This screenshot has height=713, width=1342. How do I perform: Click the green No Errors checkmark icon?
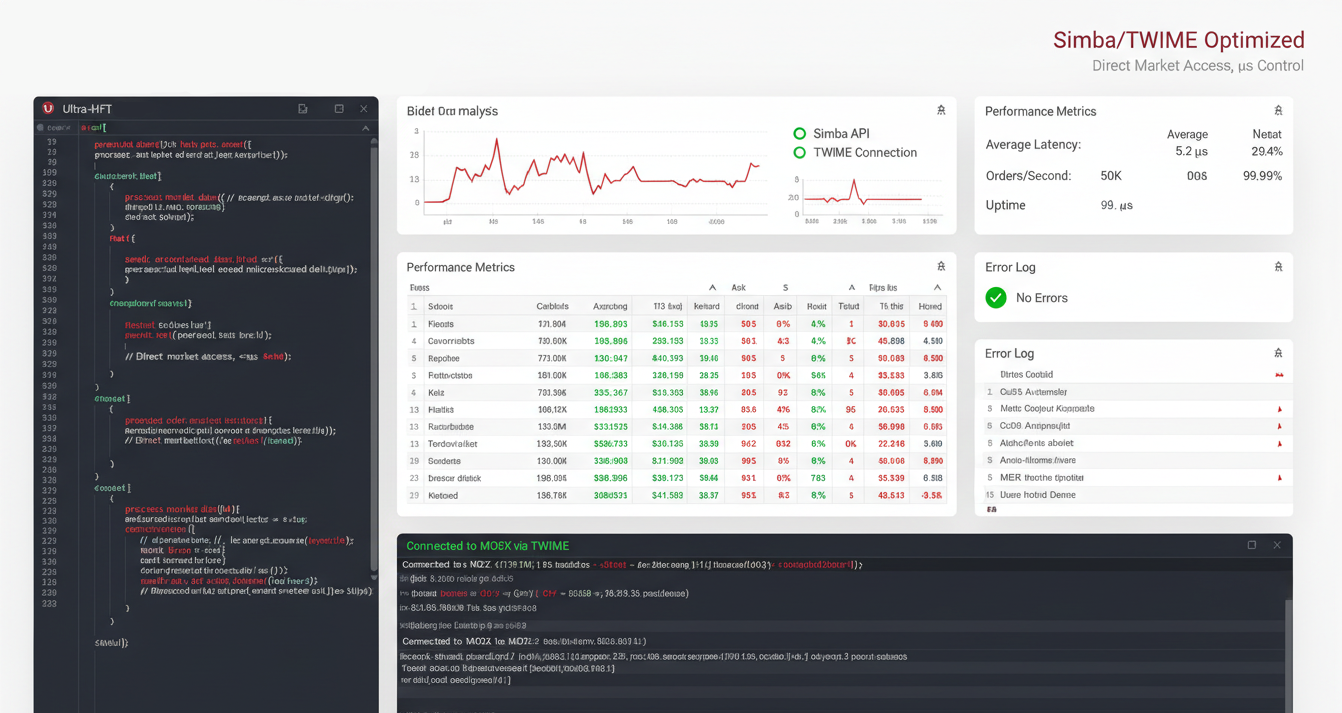pos(996,298)
